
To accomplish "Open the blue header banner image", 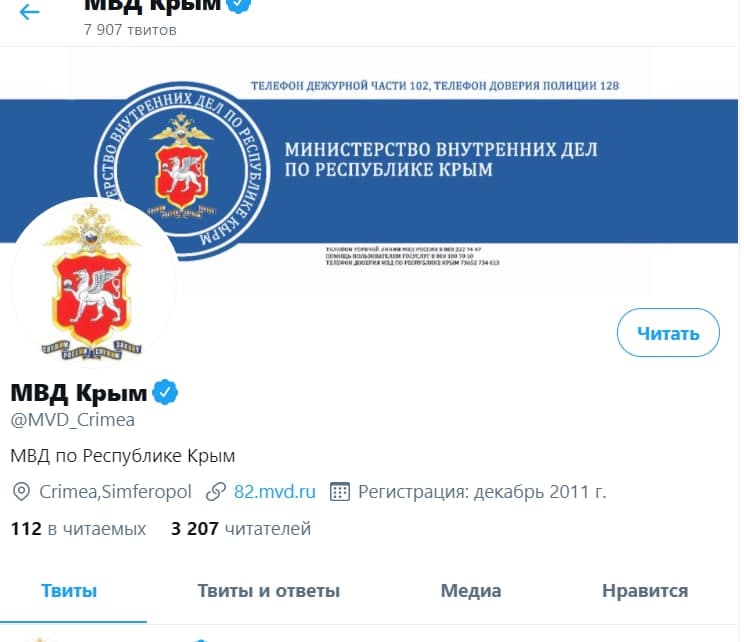I will pyautogui.click(x=369, y=171).
